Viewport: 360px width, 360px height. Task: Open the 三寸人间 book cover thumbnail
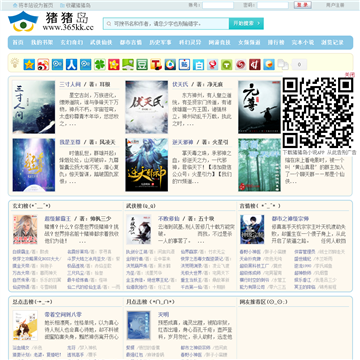point(34,107)
